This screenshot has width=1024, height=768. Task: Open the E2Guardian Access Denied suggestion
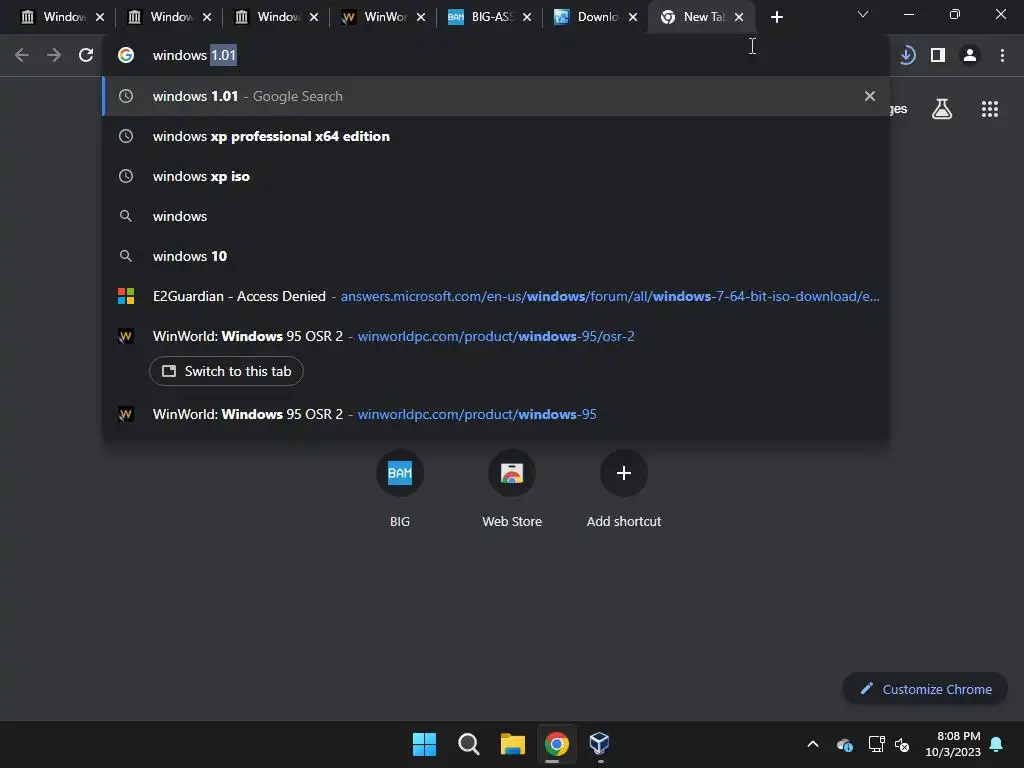point(496,296)
